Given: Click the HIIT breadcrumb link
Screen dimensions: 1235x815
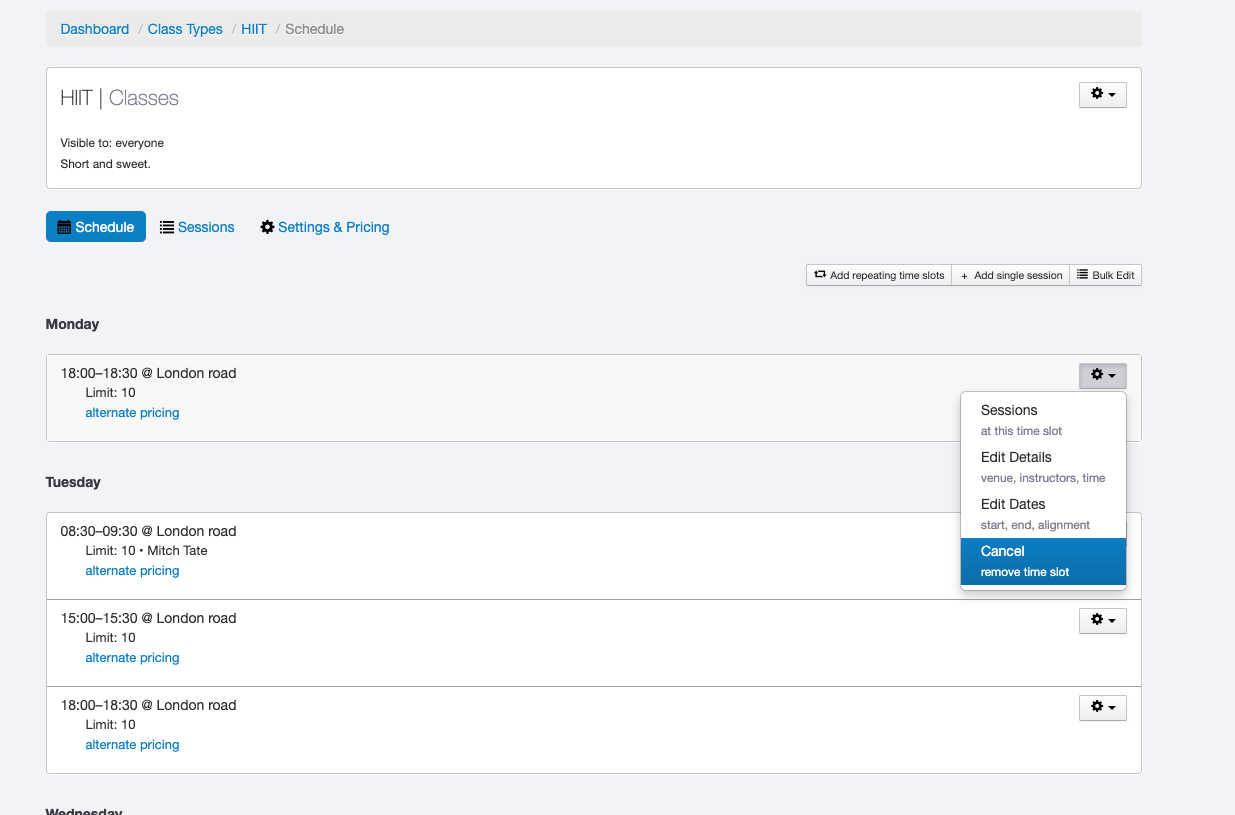Looking at the screenshot, I should tap(254, 29).
